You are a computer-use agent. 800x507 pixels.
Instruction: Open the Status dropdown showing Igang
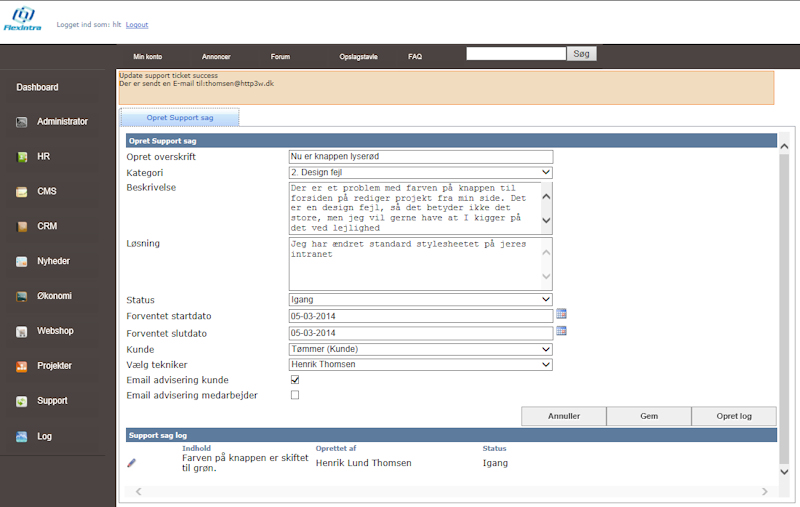(420, 299)
